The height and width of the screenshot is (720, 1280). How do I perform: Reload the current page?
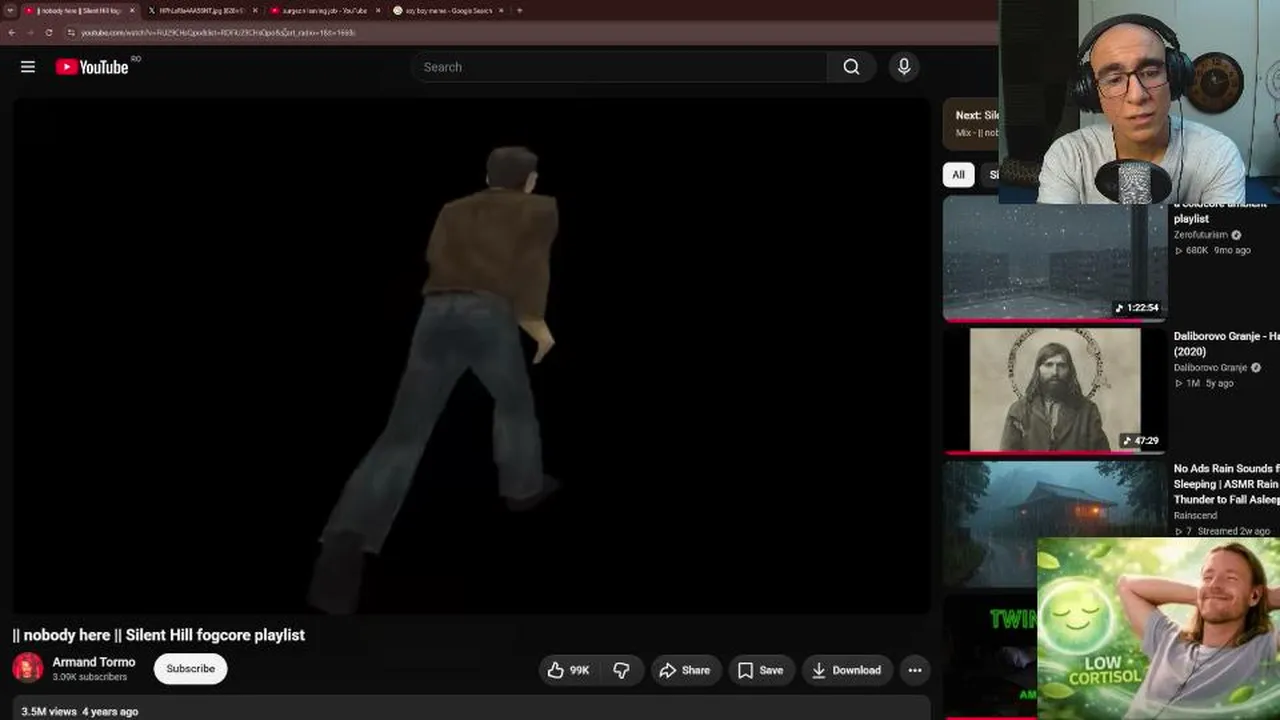48,32
